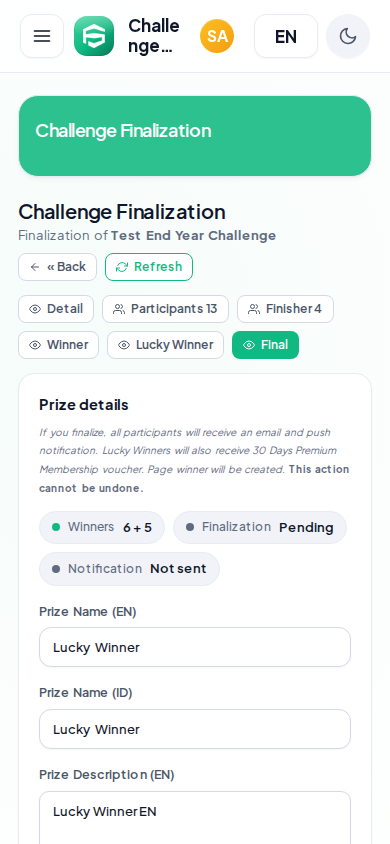
Task: Open the Finisher 4 tab
Action: click(285, 309)
